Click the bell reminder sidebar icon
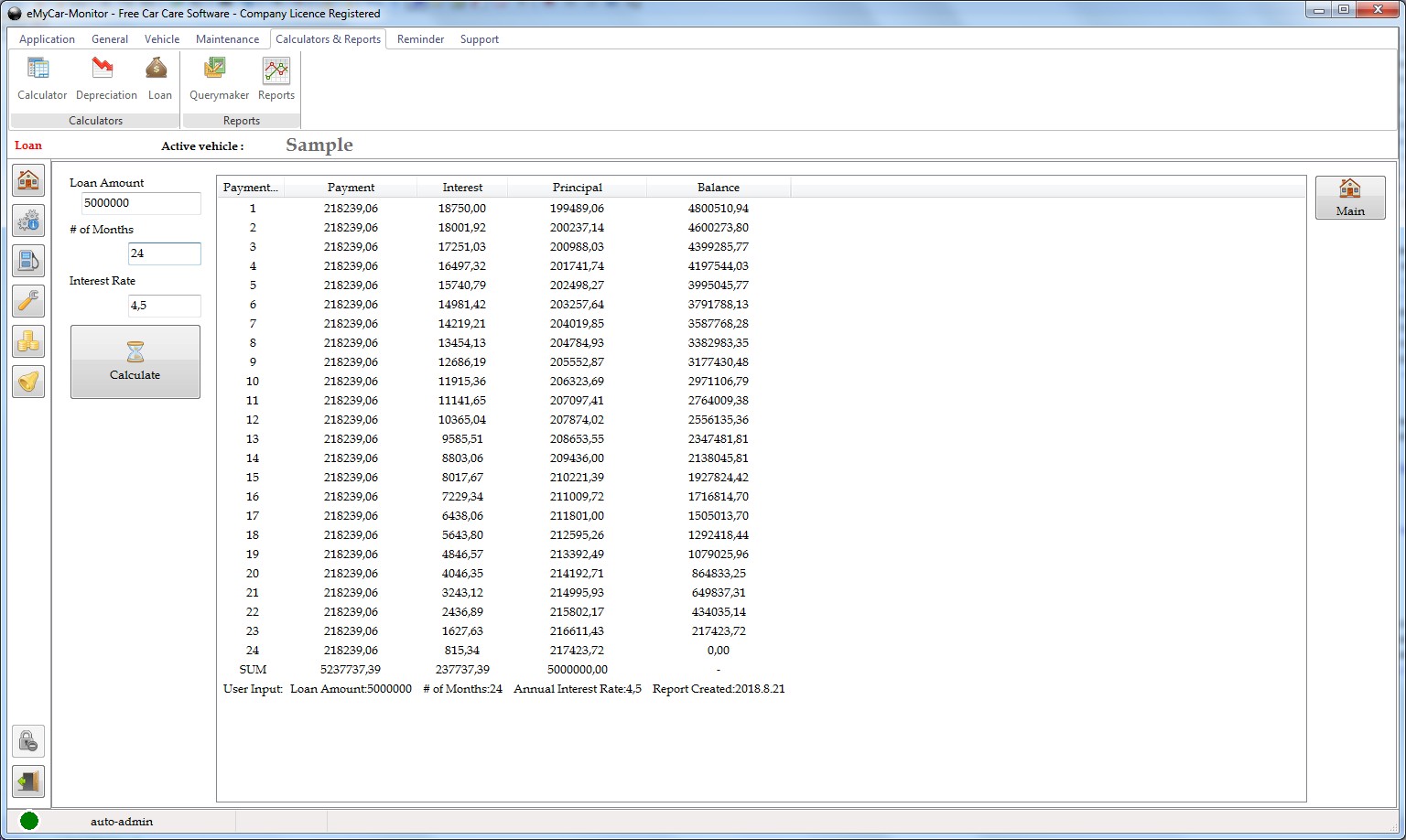The image size is (1406, 840). point(28,382)
